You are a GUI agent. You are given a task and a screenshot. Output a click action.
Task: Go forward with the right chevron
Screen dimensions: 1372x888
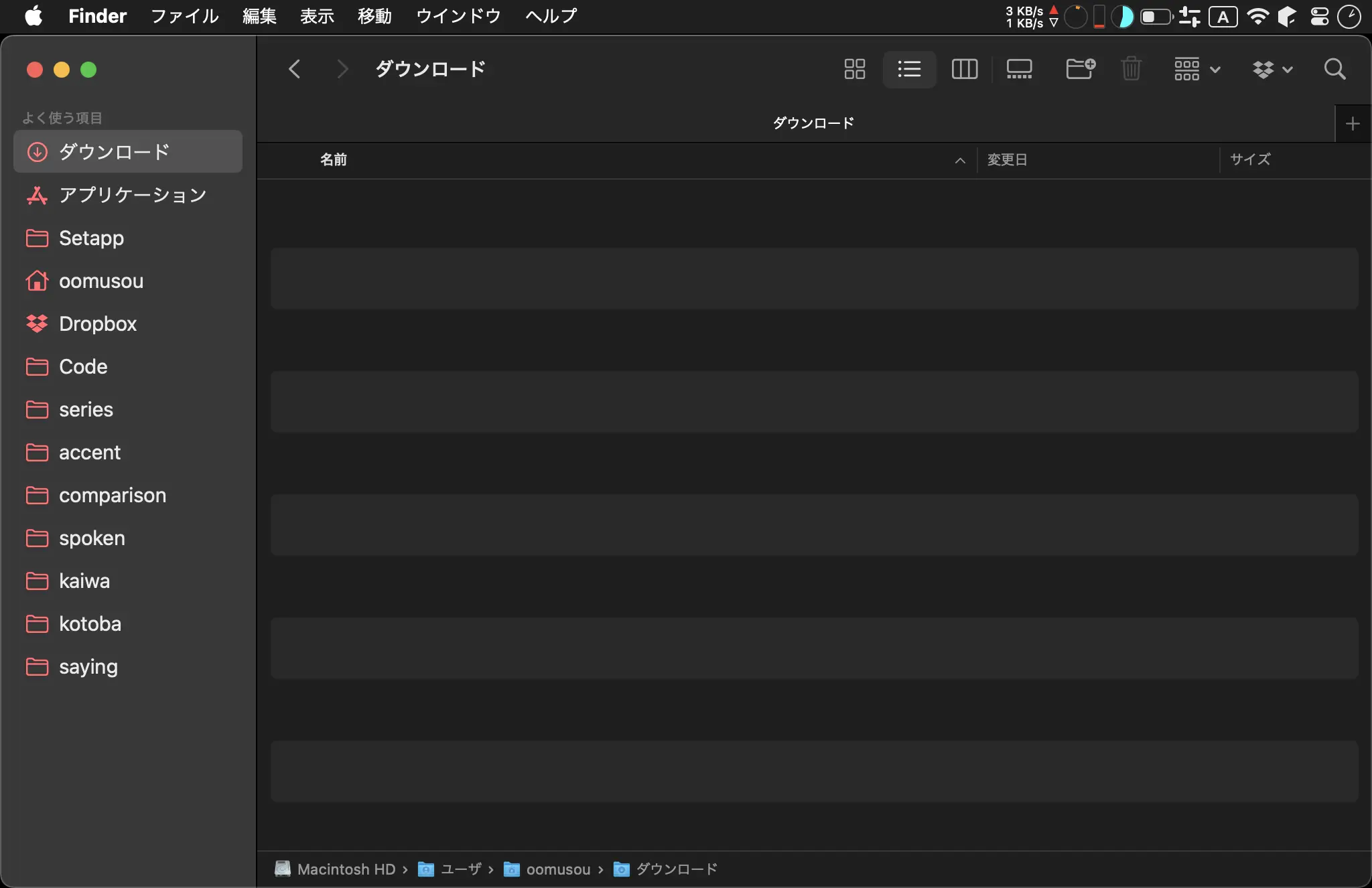(x=342, y=69)
